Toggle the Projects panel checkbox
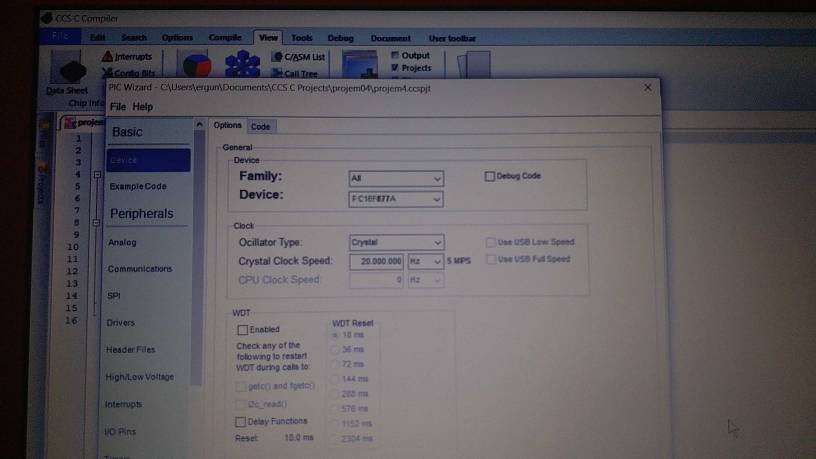816x459 pixels. tap(395, 68)
